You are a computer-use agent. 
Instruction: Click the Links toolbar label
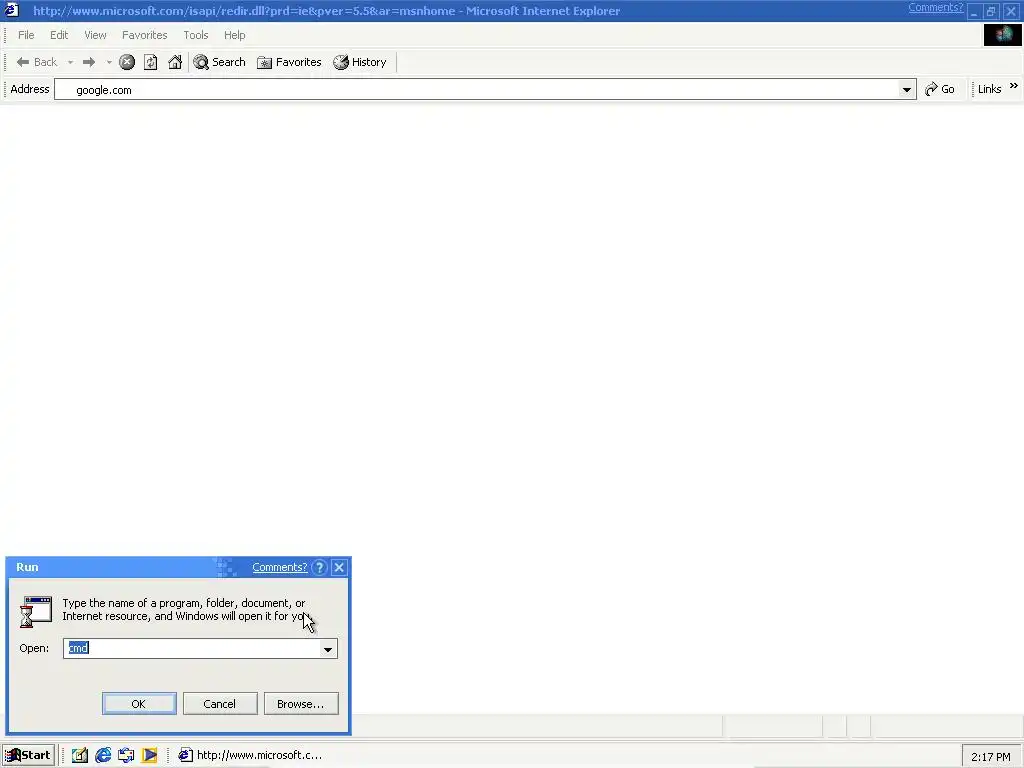989,89
